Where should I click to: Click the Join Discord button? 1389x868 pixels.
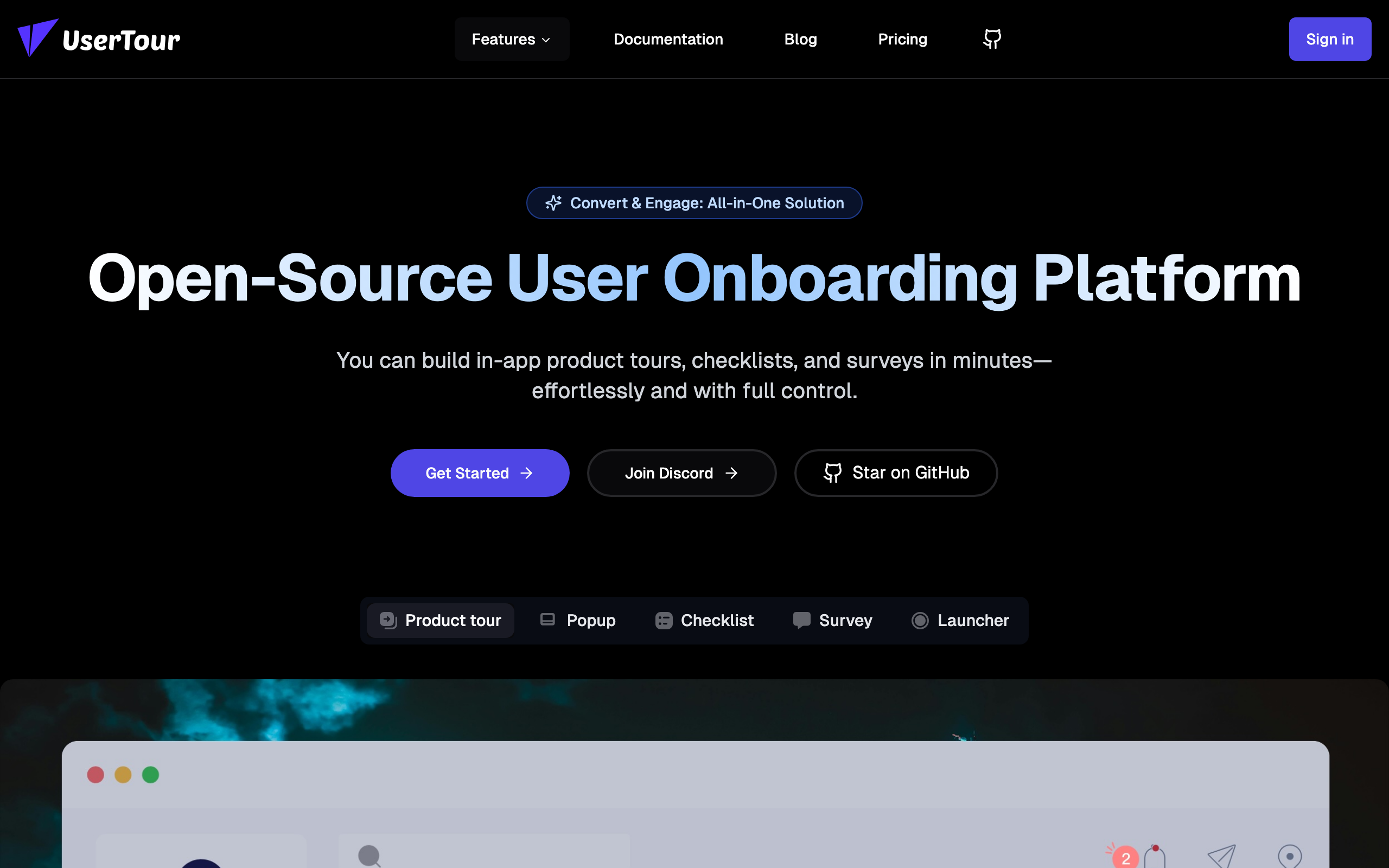coord(681,473)
